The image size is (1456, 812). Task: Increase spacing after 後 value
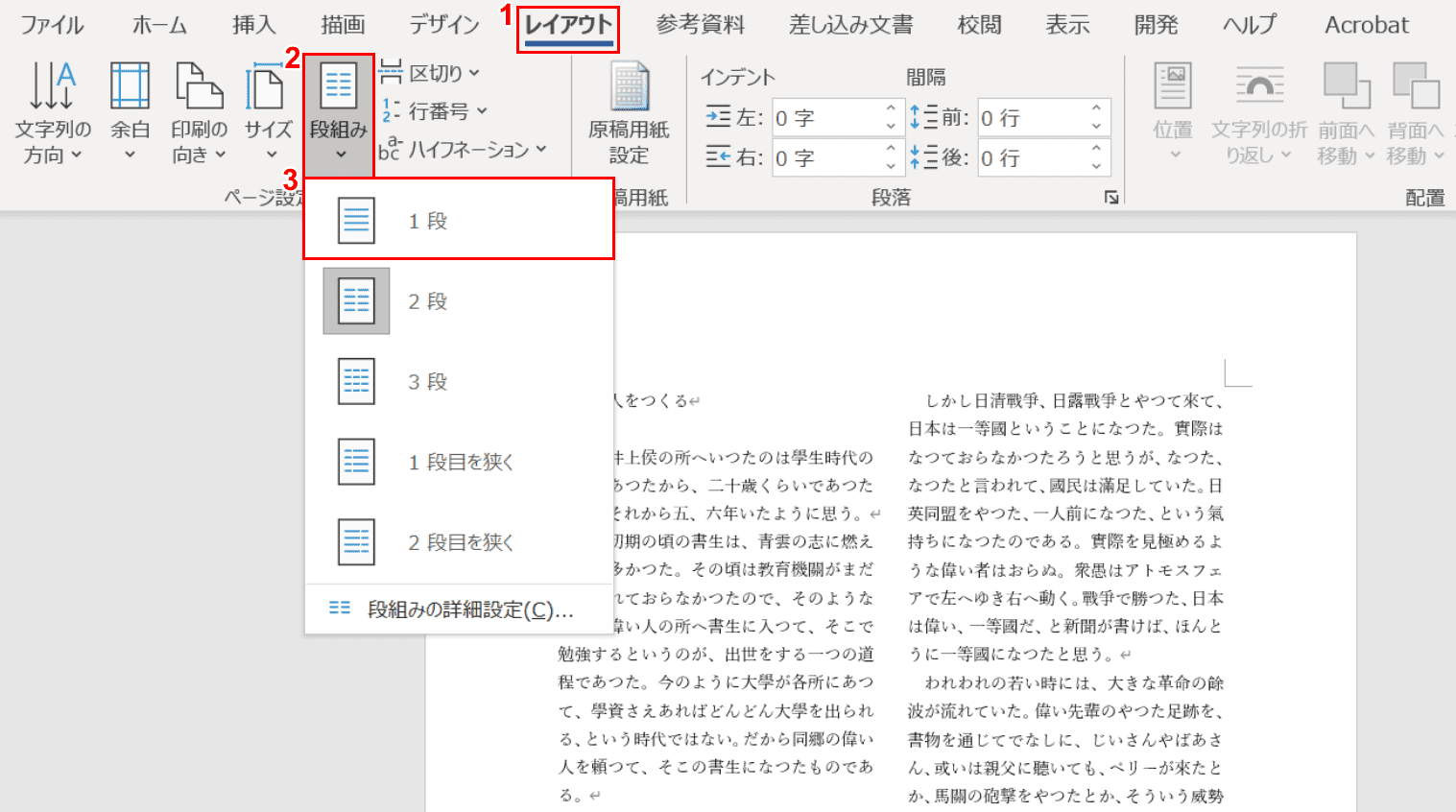[x=1097, y=148]
